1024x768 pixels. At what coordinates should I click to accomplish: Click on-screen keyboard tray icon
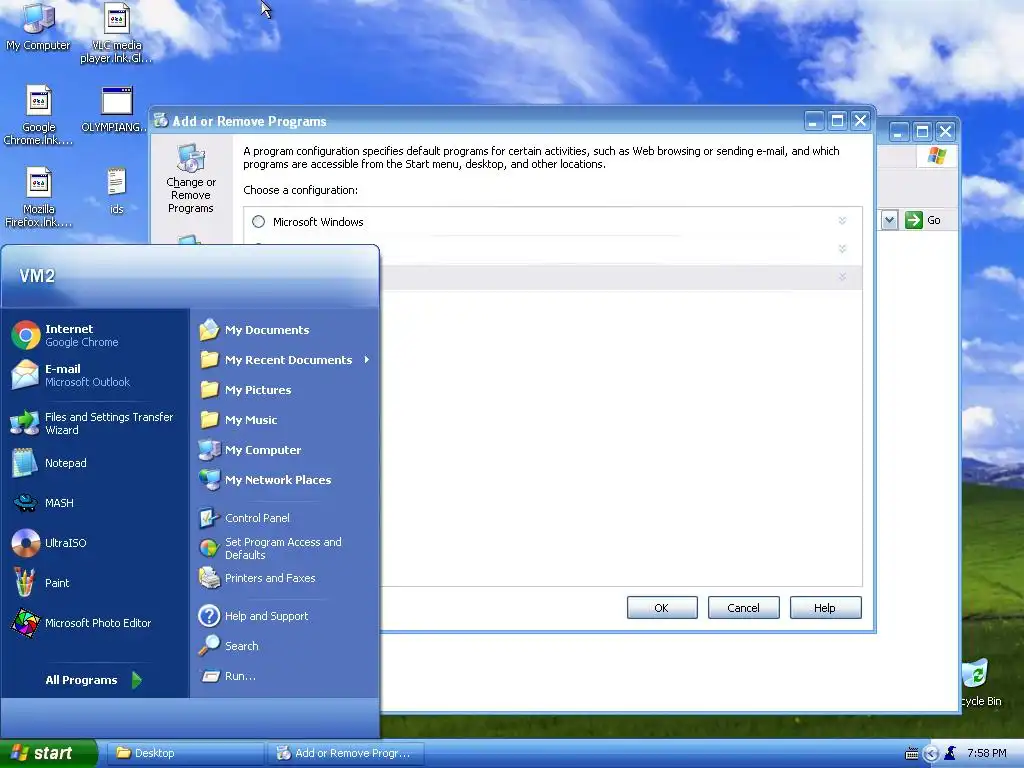pos(912,754)
